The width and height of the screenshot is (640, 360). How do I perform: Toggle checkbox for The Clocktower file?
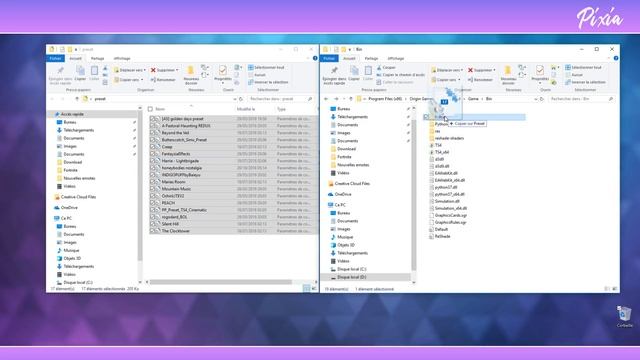[x=152, y=231]
